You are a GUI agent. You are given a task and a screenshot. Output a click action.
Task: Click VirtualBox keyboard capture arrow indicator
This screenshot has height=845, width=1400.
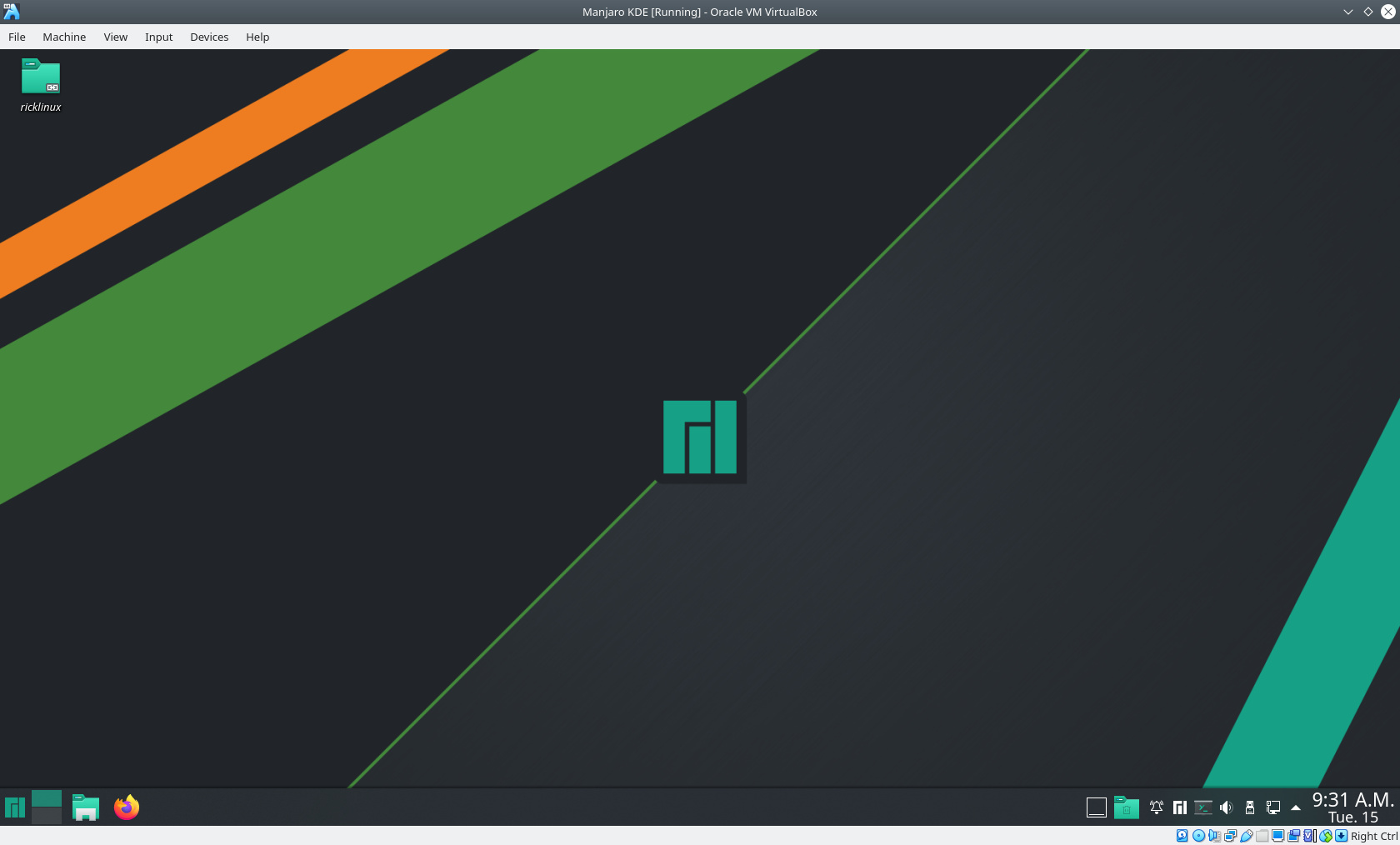click(1341, 836)
